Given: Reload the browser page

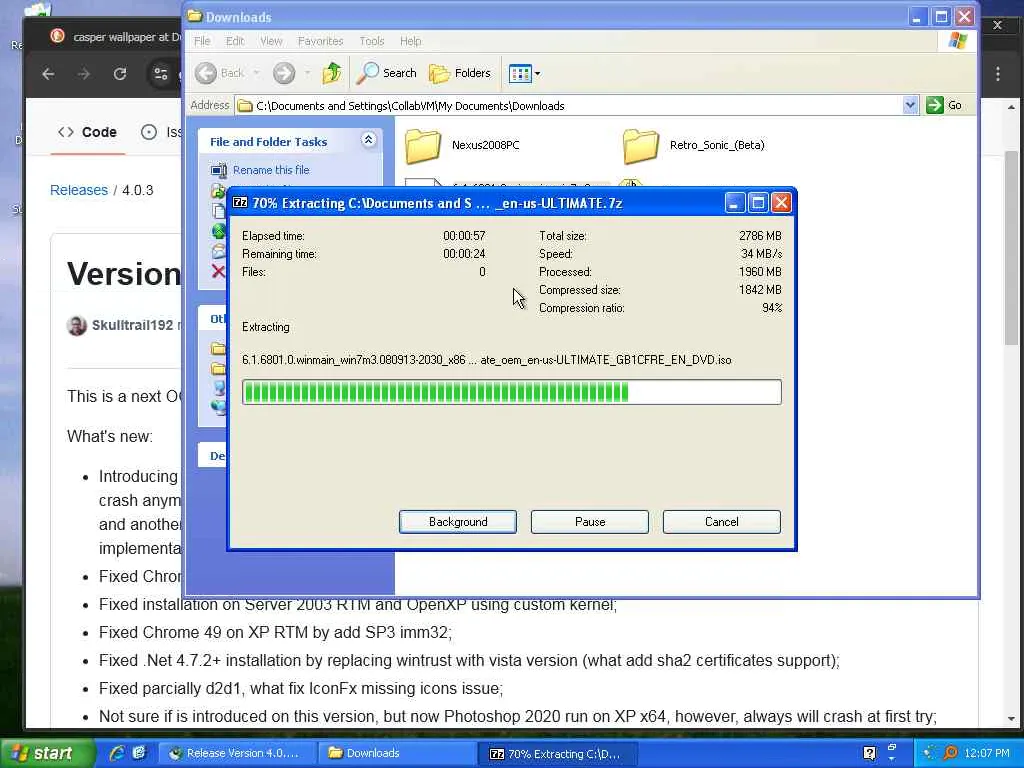Looking at the screenshot, I should [120, 74].
